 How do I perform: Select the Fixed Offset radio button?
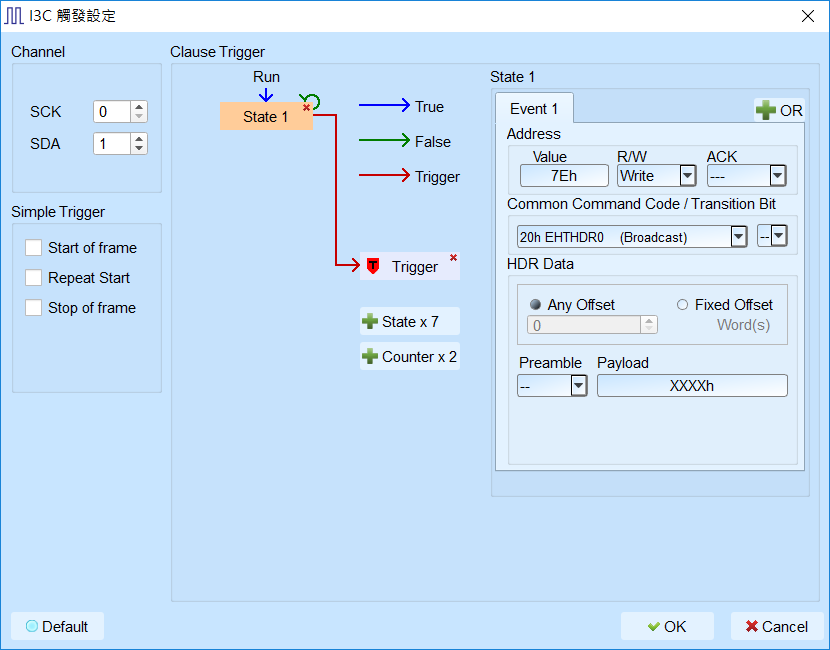[682, 305]
